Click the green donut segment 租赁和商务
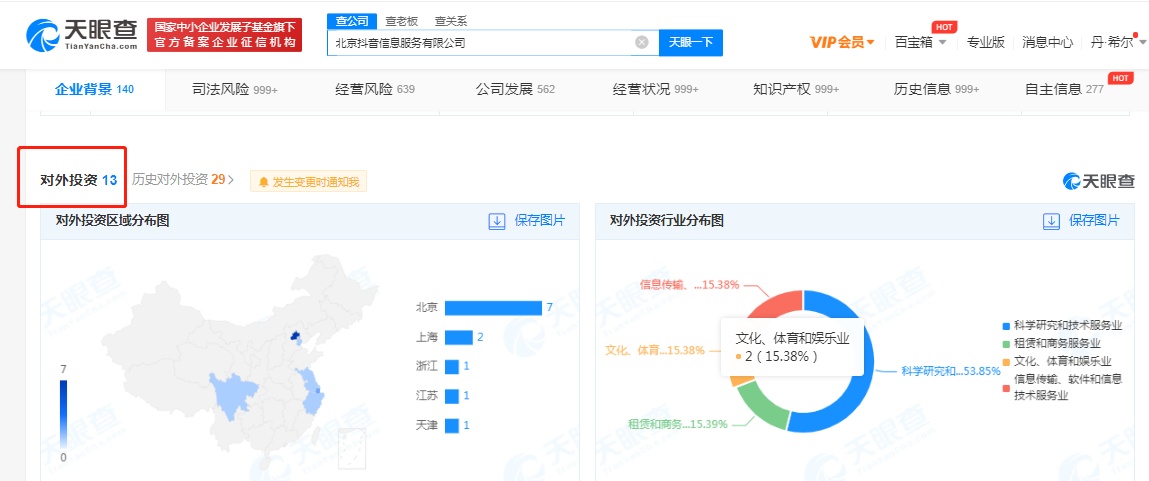This screenshot has height=481, width=1149. pos(762,407)
